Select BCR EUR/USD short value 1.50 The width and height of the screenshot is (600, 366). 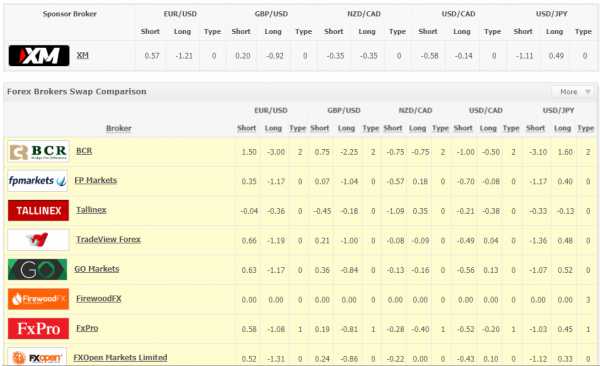(249, 152)
